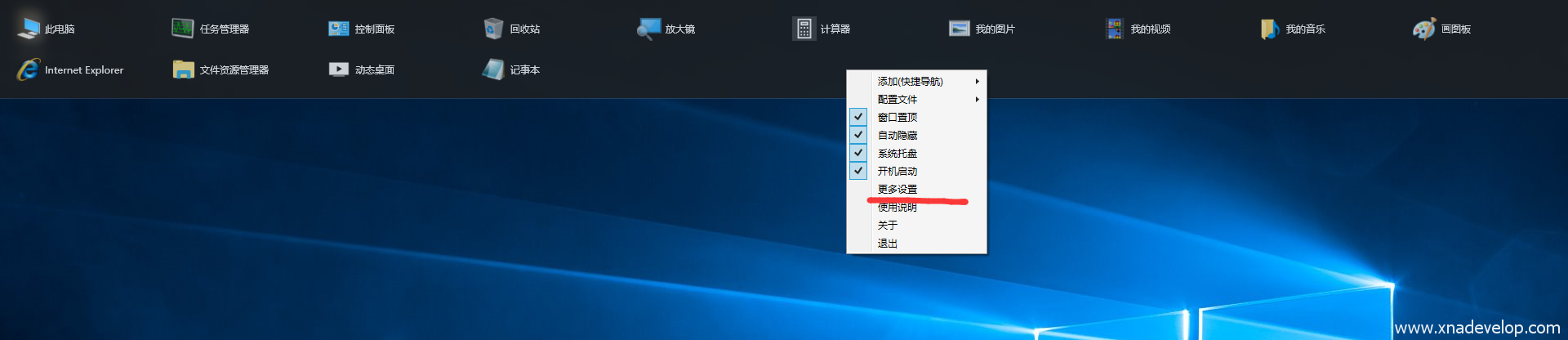Uncheck the 窗口置顶 always-on-top option

point(897,117)
